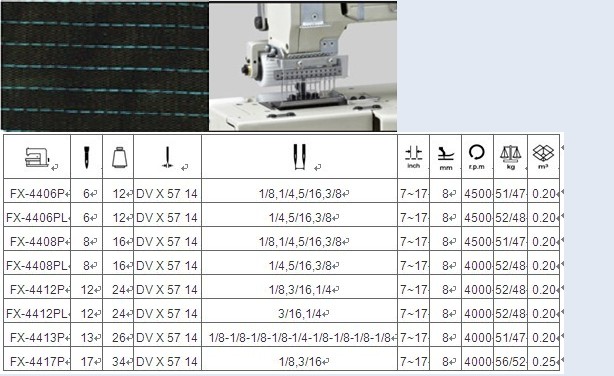Click the r.p.m speed icon
614x376 pixels.
(x=477, y=157)
